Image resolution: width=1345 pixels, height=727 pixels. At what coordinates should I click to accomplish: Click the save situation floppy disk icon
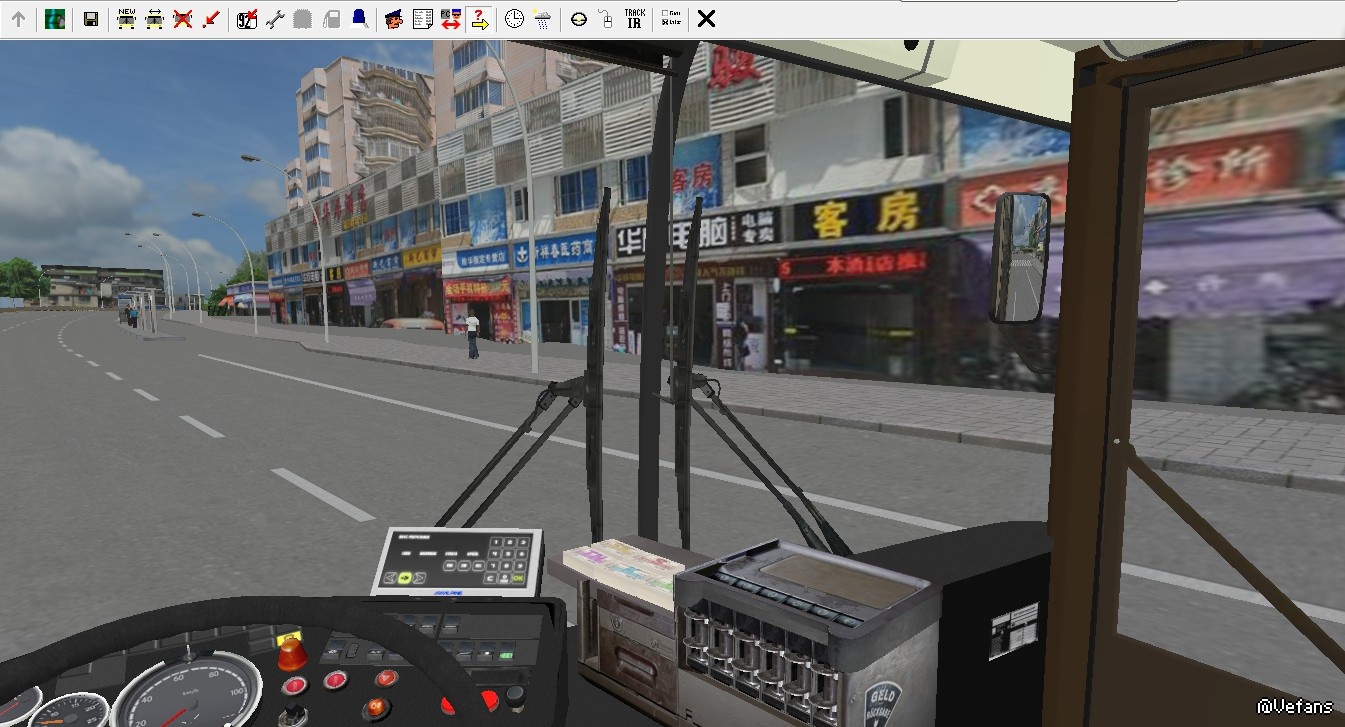(x=91, y=18)
